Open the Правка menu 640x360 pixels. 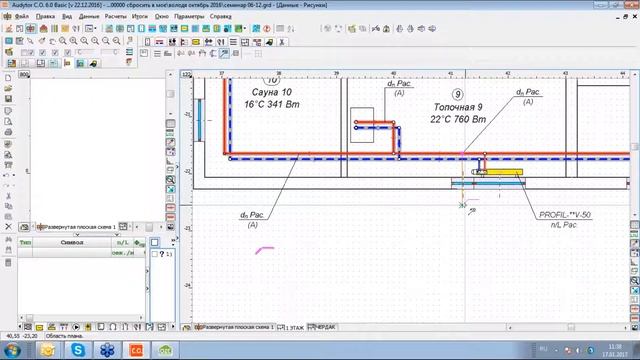coord(45,17)
